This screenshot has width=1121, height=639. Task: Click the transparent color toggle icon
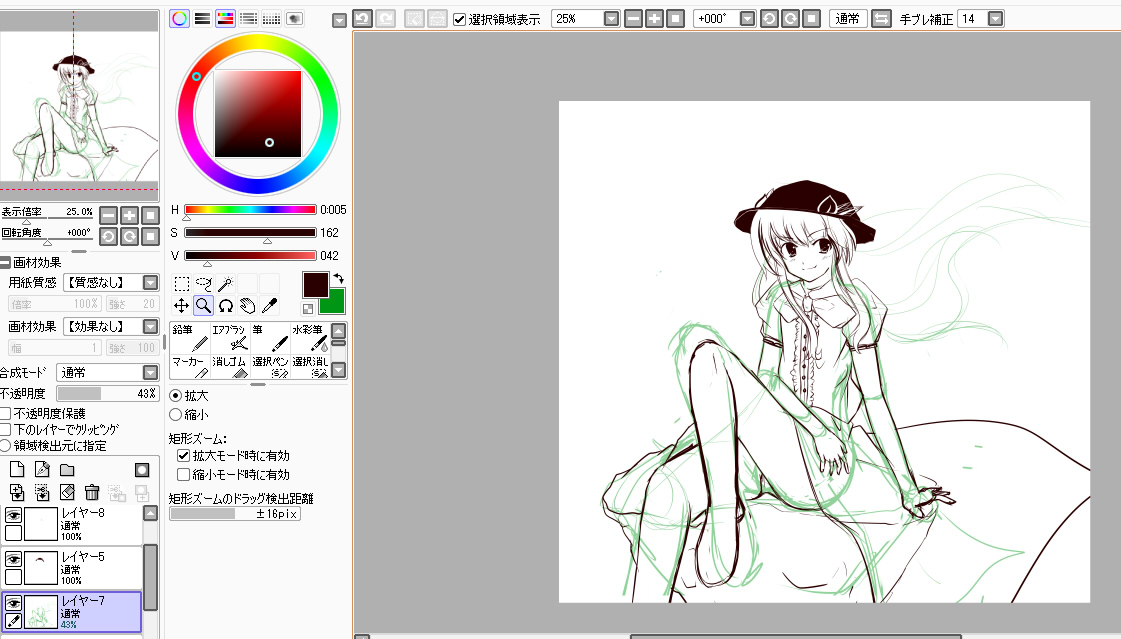(308, 309)
